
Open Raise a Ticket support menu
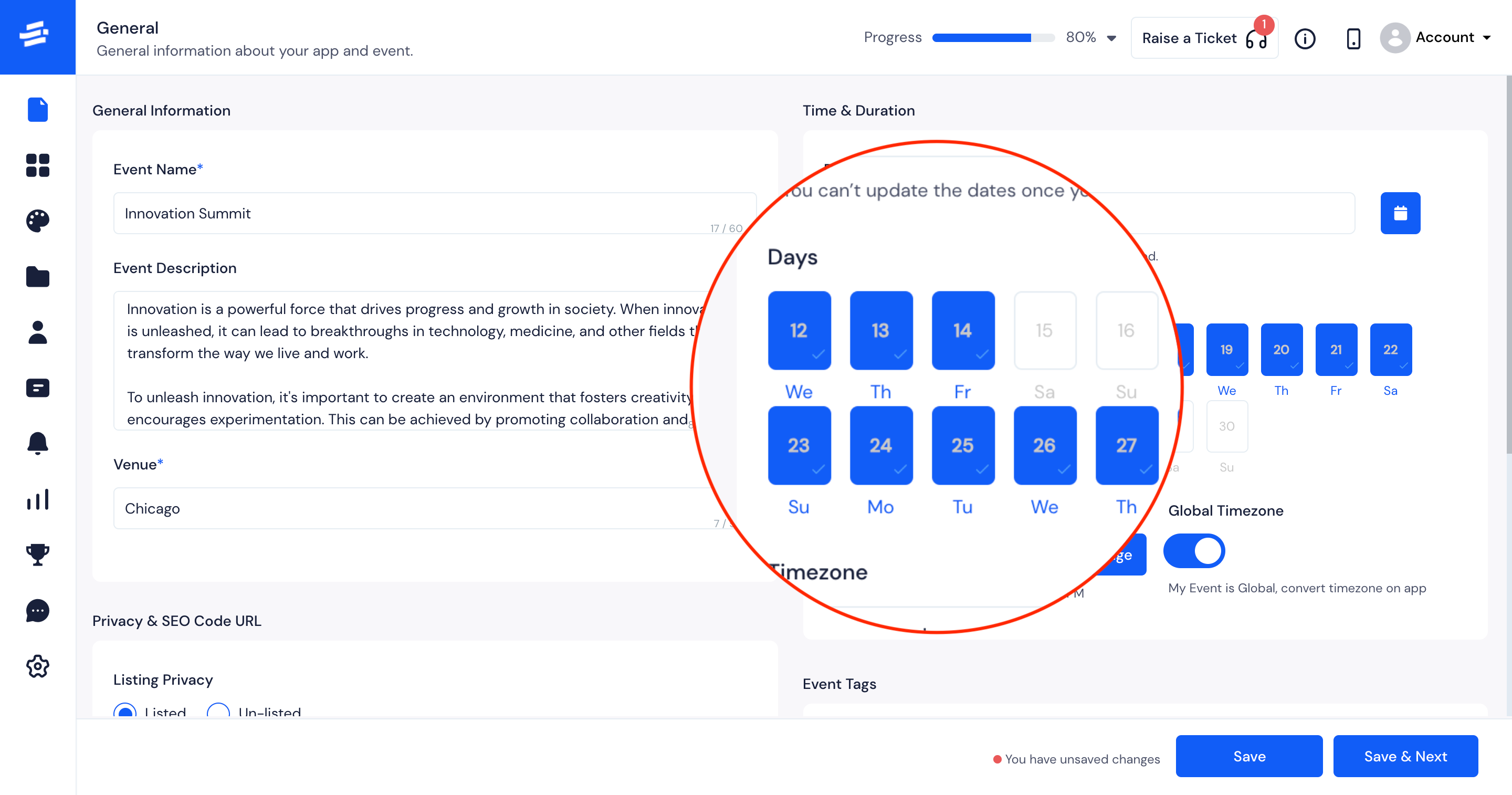1204,38
